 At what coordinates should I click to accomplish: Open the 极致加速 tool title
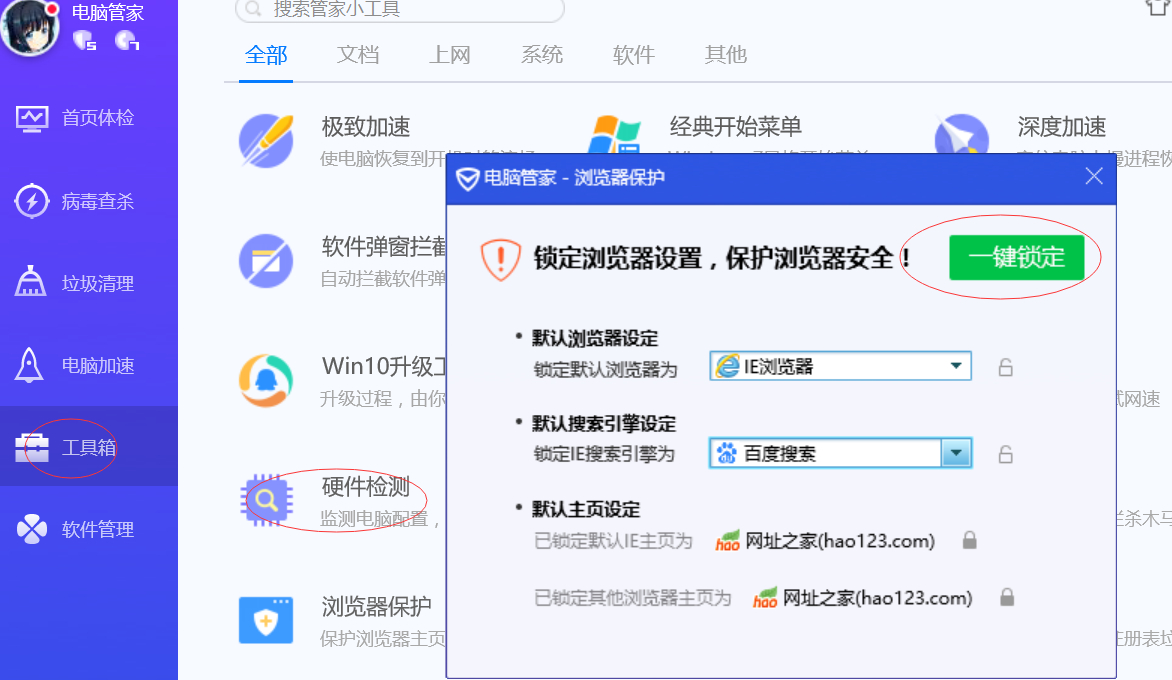pos(366,127)
